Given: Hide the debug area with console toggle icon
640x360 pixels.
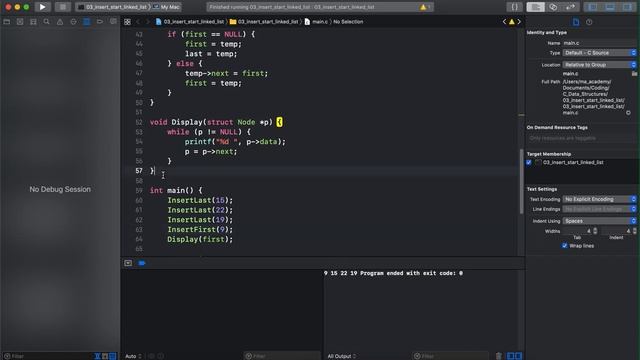Looking at the screenshot, I should (x=128, y=263).
